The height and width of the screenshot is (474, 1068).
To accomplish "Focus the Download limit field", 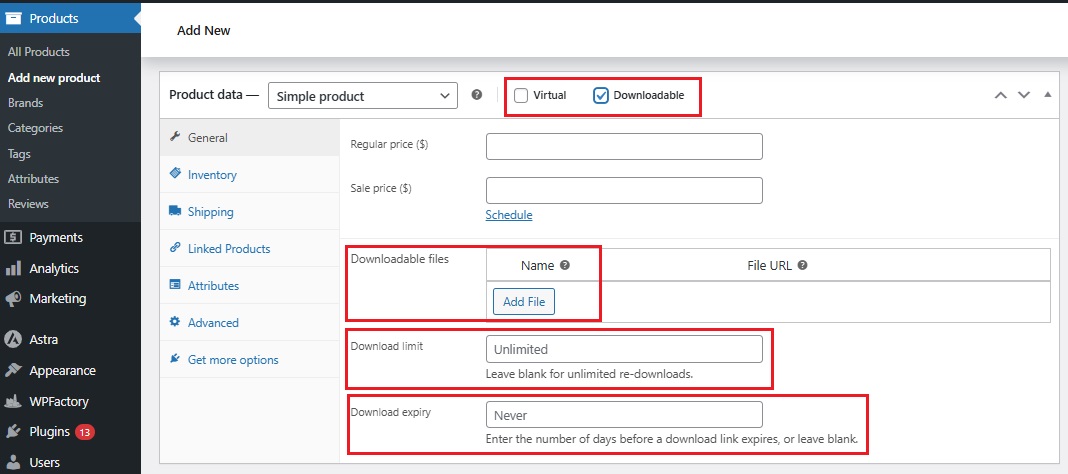I will 624,349.
